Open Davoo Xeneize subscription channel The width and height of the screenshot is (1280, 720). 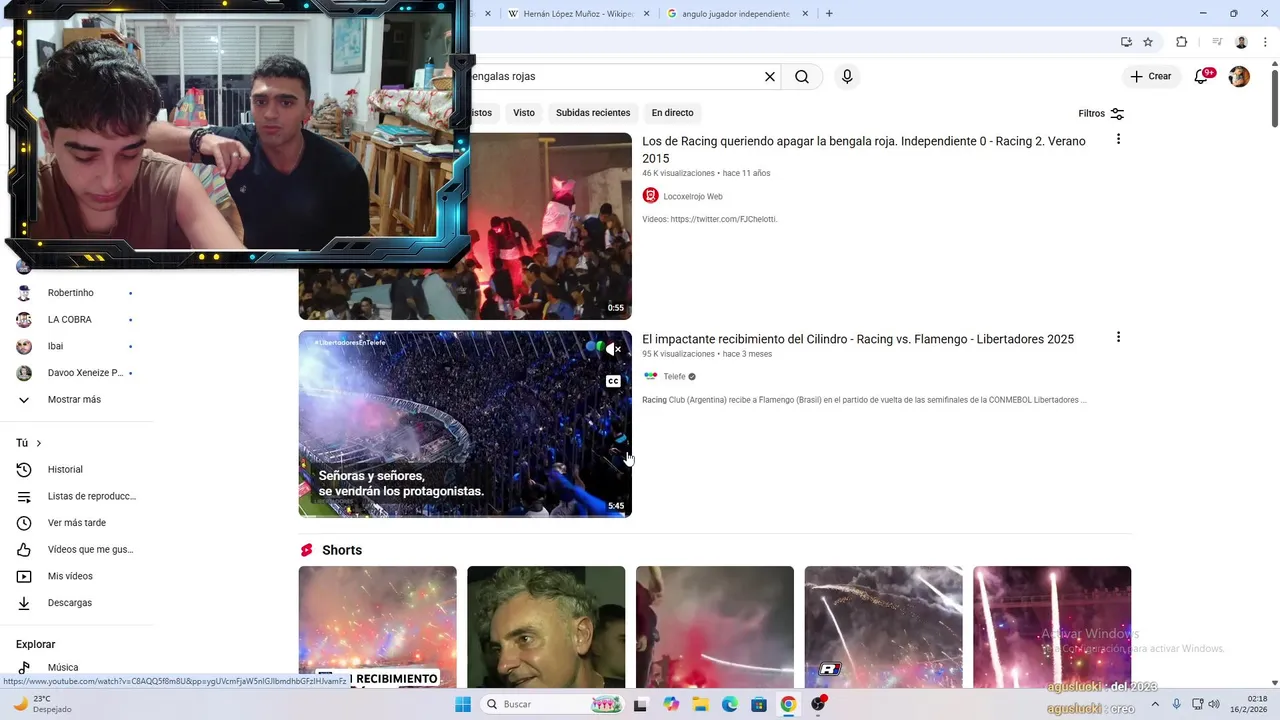click(78, 373)
